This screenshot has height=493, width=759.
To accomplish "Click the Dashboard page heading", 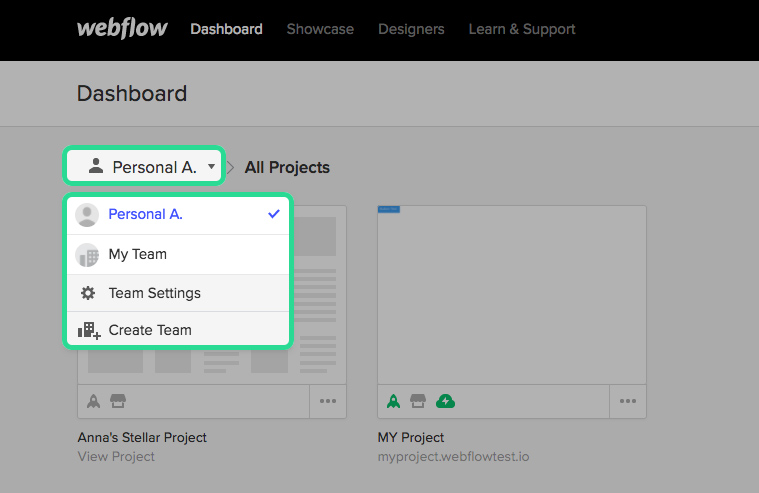I will coord(132,93).
